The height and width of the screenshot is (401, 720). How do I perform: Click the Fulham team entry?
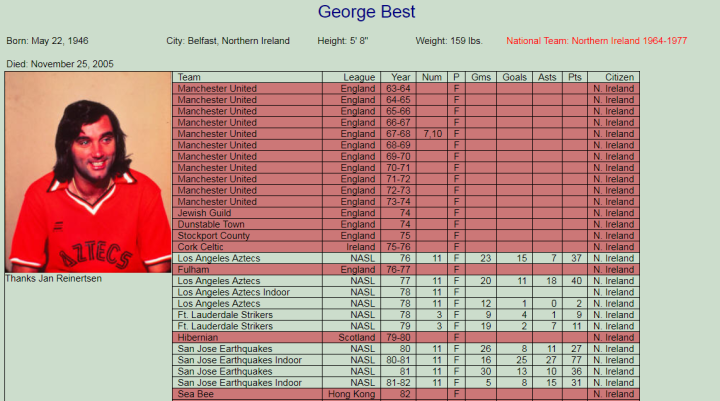tap(193, 269)
